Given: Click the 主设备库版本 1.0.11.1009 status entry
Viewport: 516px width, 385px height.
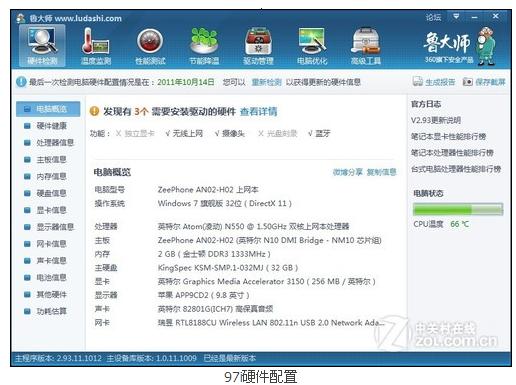Looking at the screenshot, I should coord(151,358).
